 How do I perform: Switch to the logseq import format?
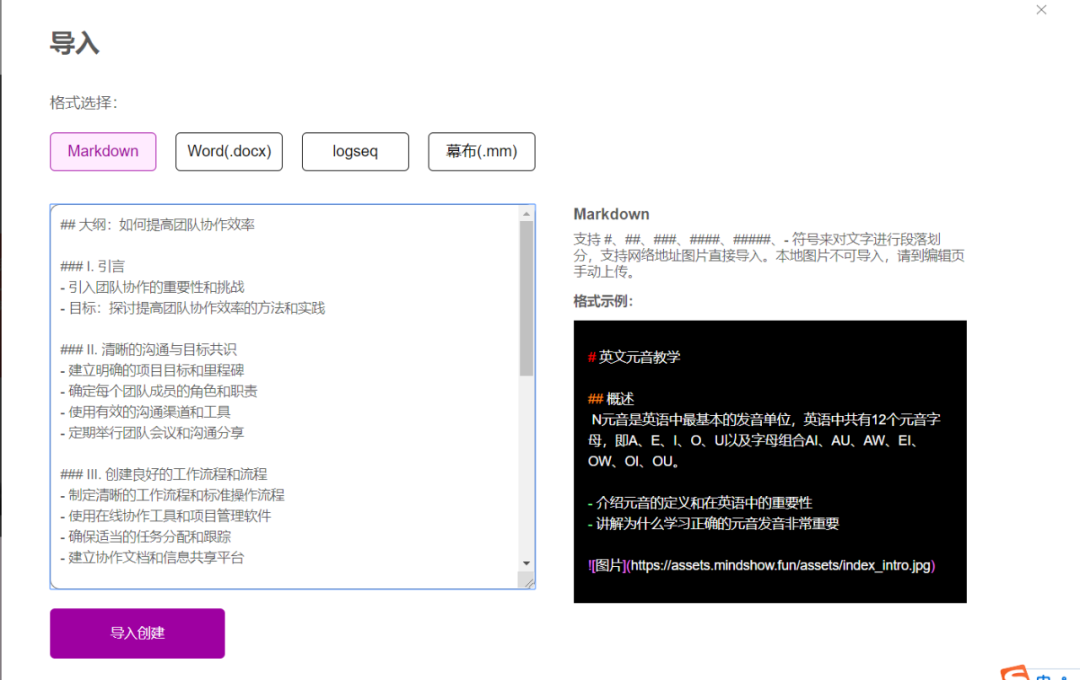[355, 151]
